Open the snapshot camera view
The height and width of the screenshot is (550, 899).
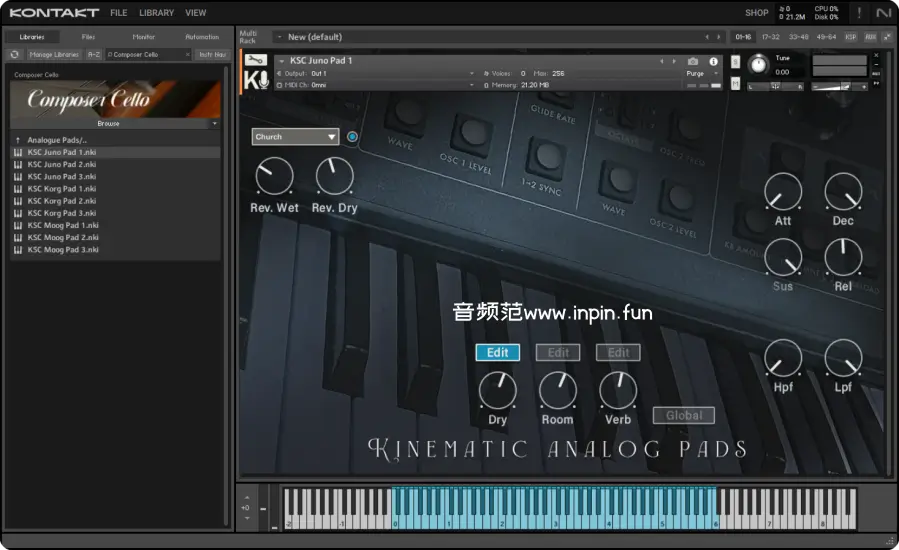click(x=693, y=61)
